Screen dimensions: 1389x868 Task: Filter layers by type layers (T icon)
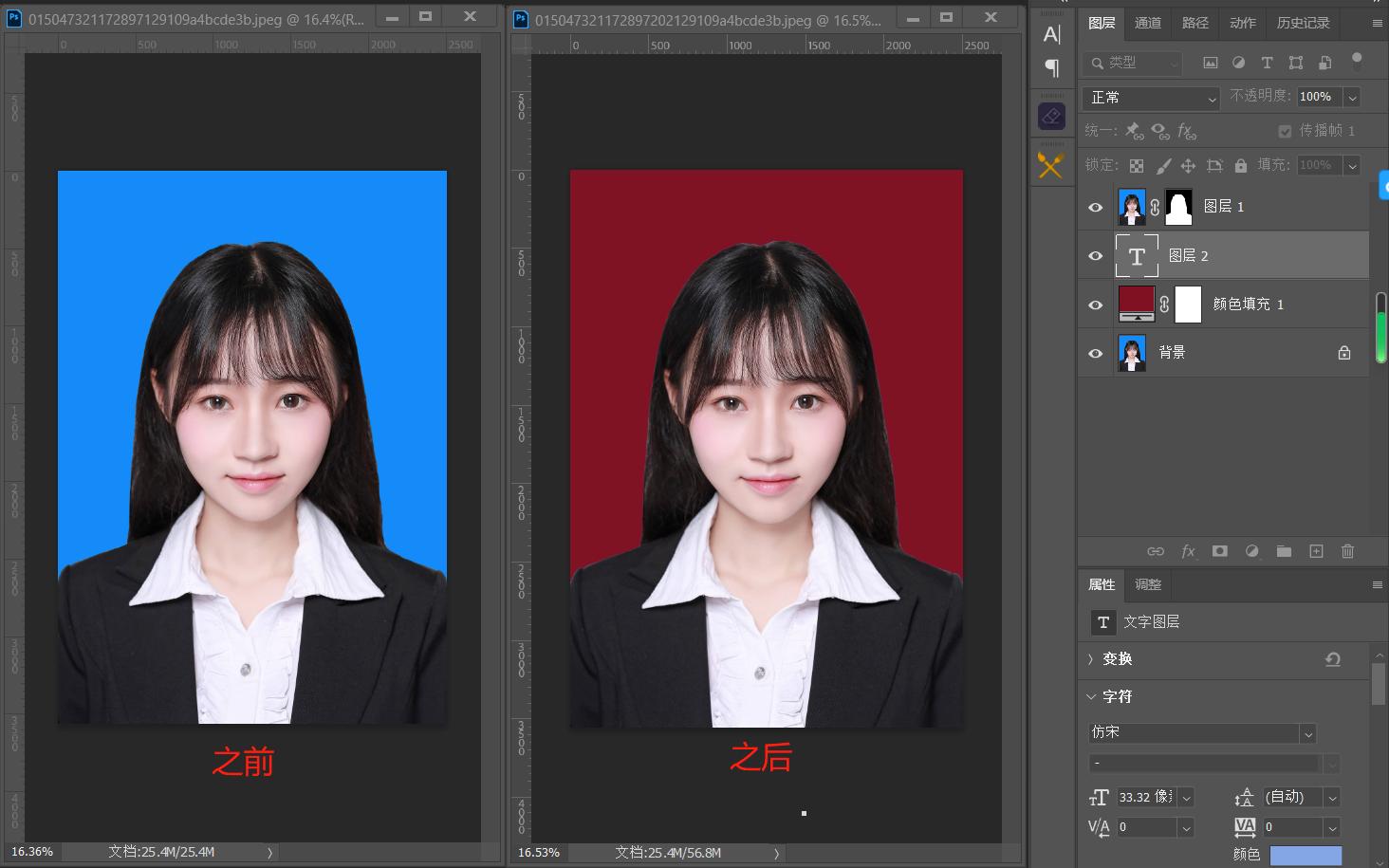pyautogui.click(x=1267, y=63)
